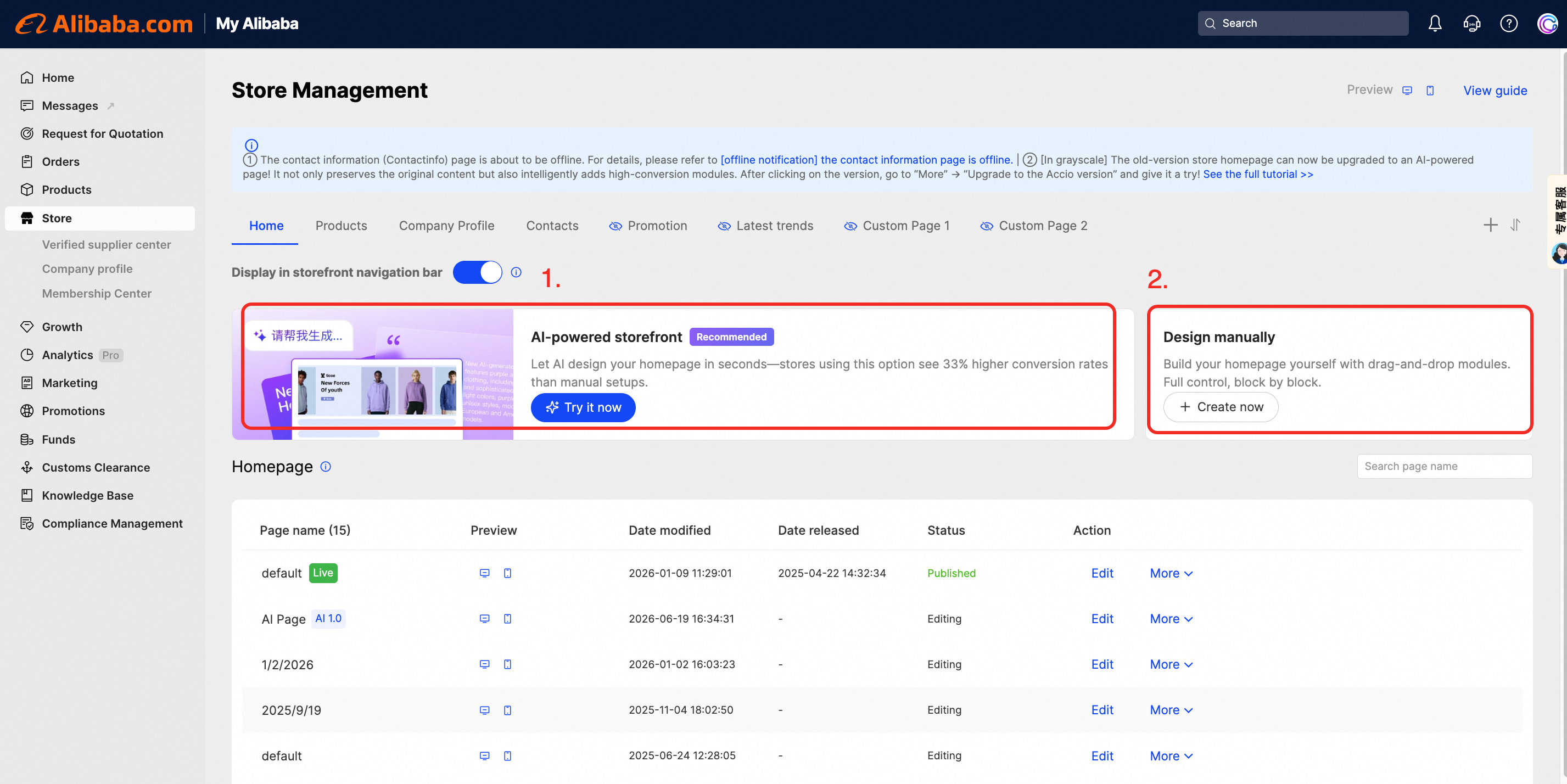Open mobile preview for 1/2/2026 page

(507, 664)
